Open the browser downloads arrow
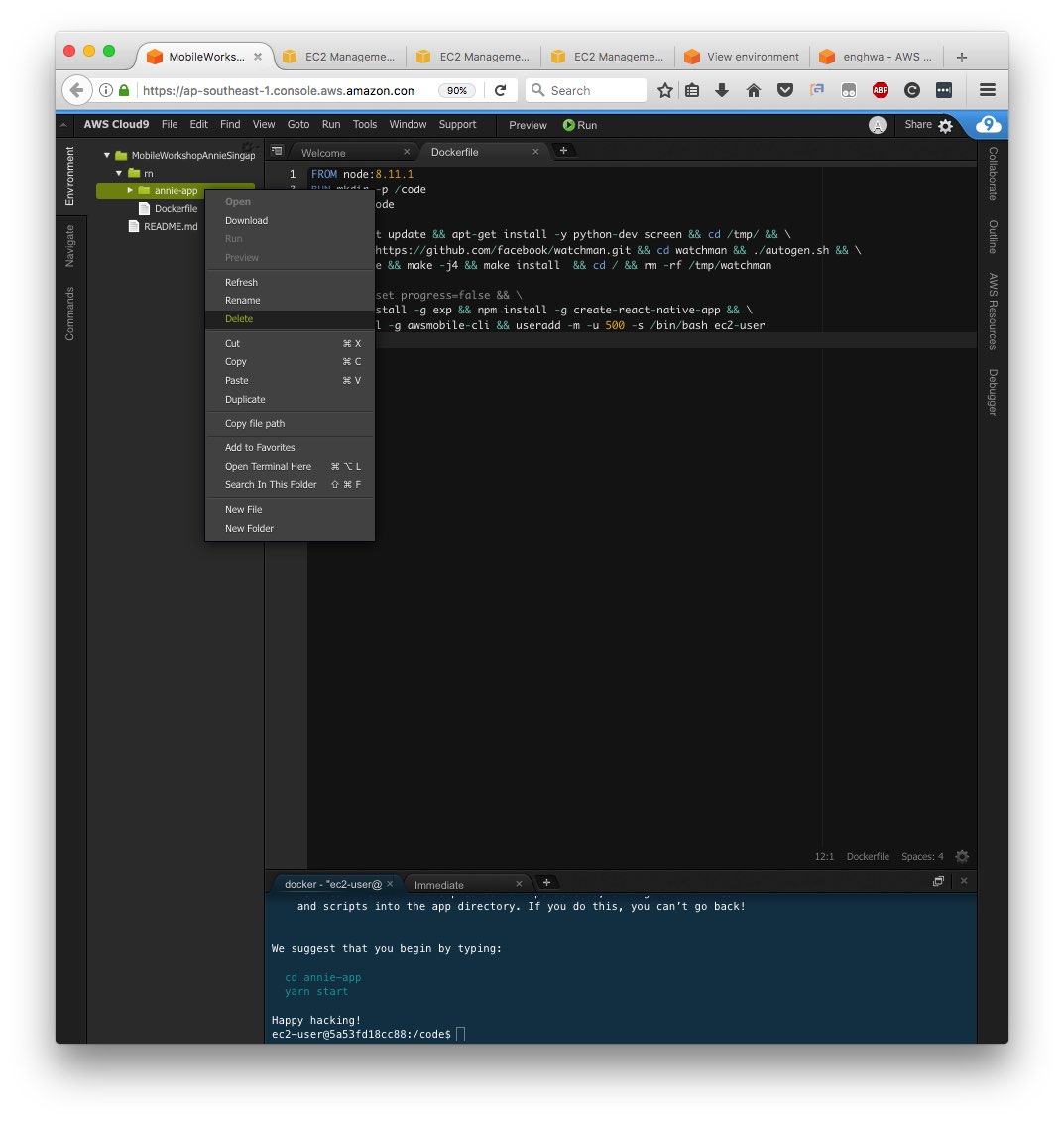1064x1123 pixels. (x=722, y=90)
